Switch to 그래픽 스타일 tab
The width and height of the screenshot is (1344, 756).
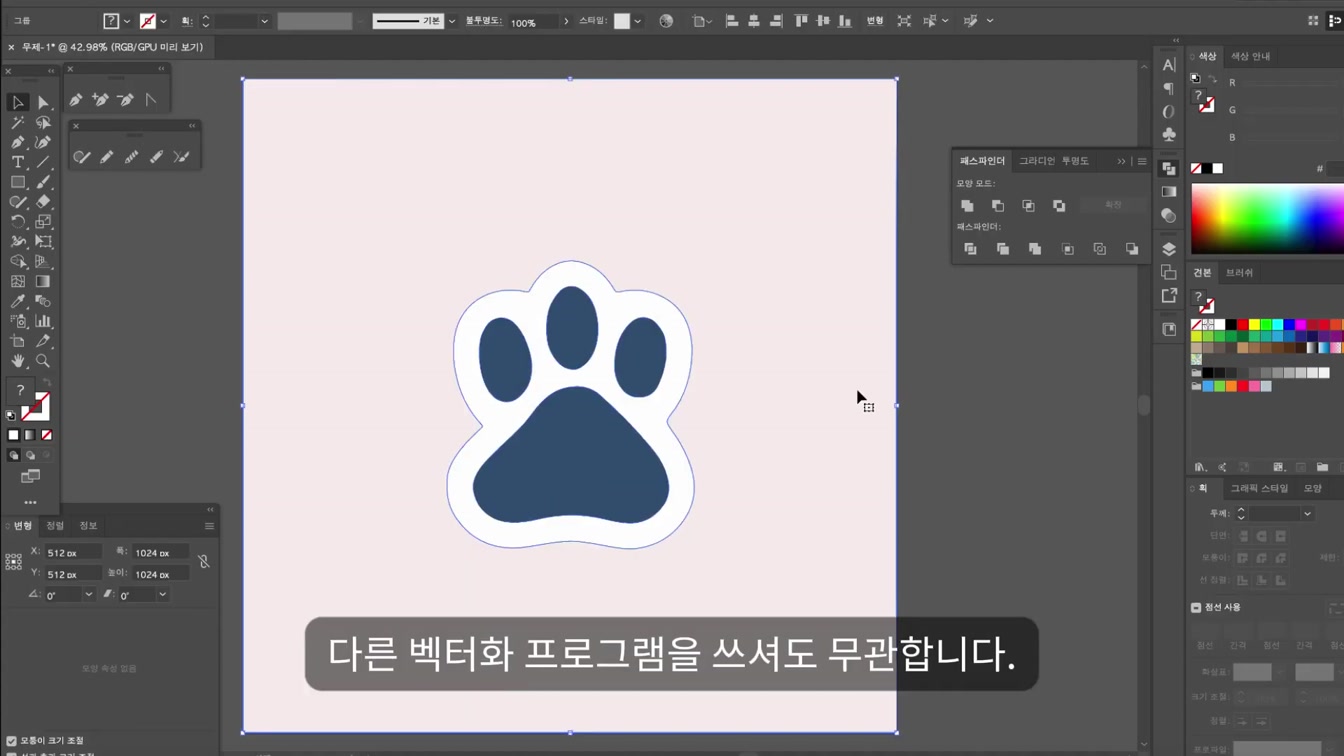(1259, 489)
